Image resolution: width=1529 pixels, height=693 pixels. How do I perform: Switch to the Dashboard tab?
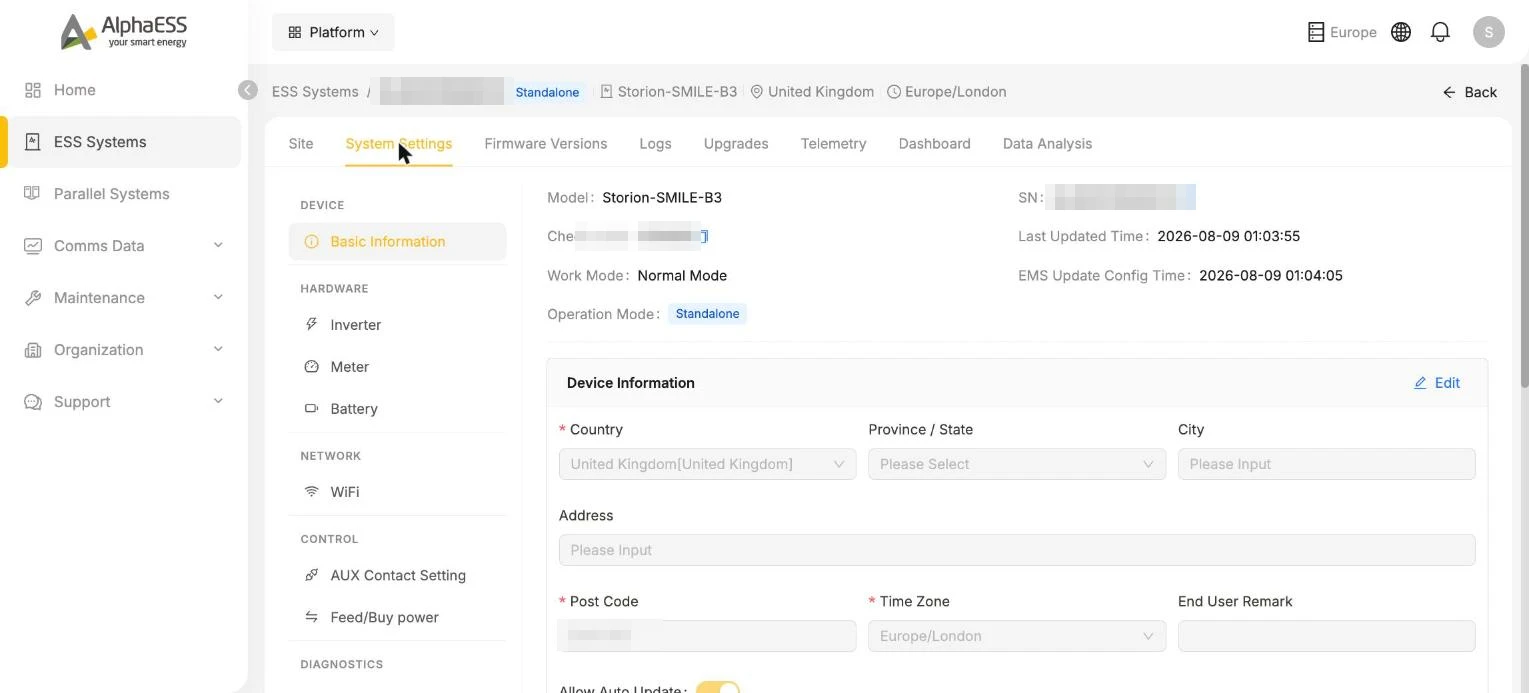pos(934,144)
